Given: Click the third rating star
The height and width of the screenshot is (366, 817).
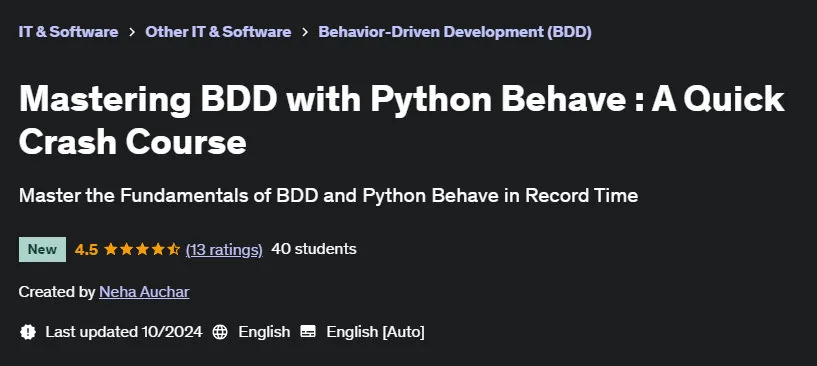Looking at the screenshot, I should [x=142, y=249].
